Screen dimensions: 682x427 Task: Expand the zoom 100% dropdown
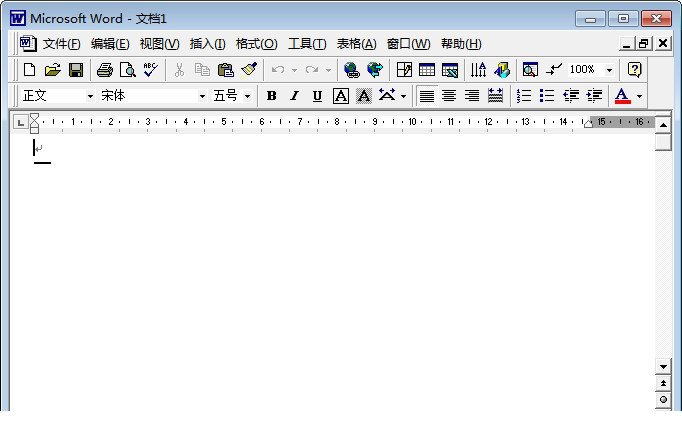[x=609, y=70]
